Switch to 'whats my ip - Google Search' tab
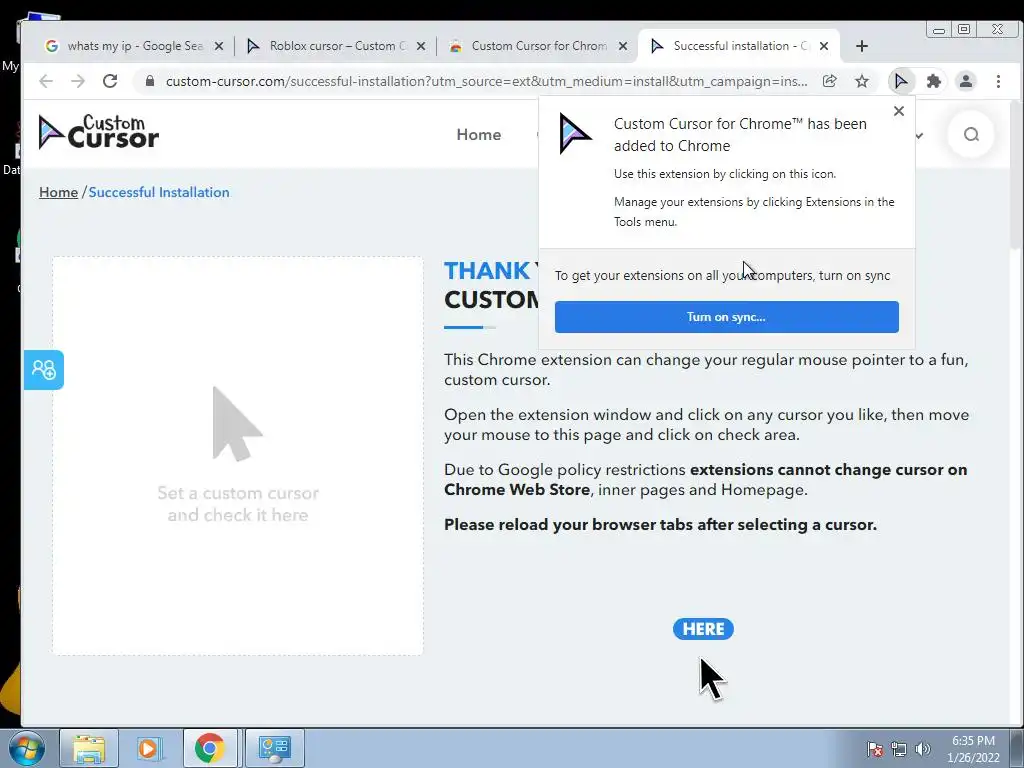 [x=135, y=46]
